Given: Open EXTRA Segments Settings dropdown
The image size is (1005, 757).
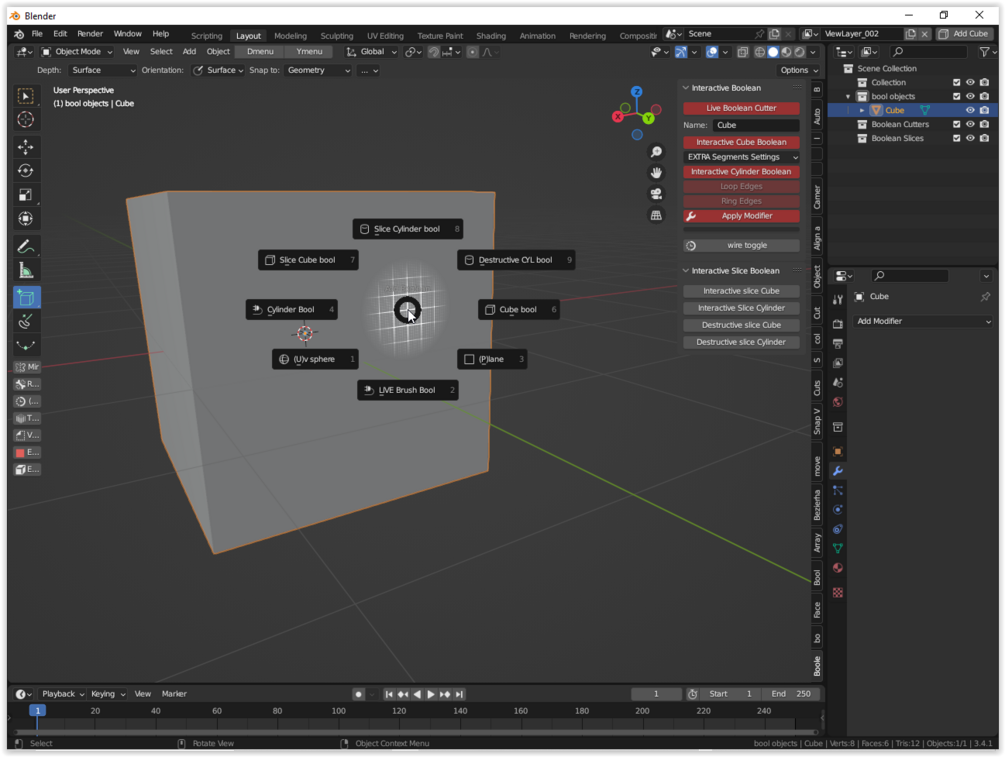Looking at the screenshot, I should 741,157.
